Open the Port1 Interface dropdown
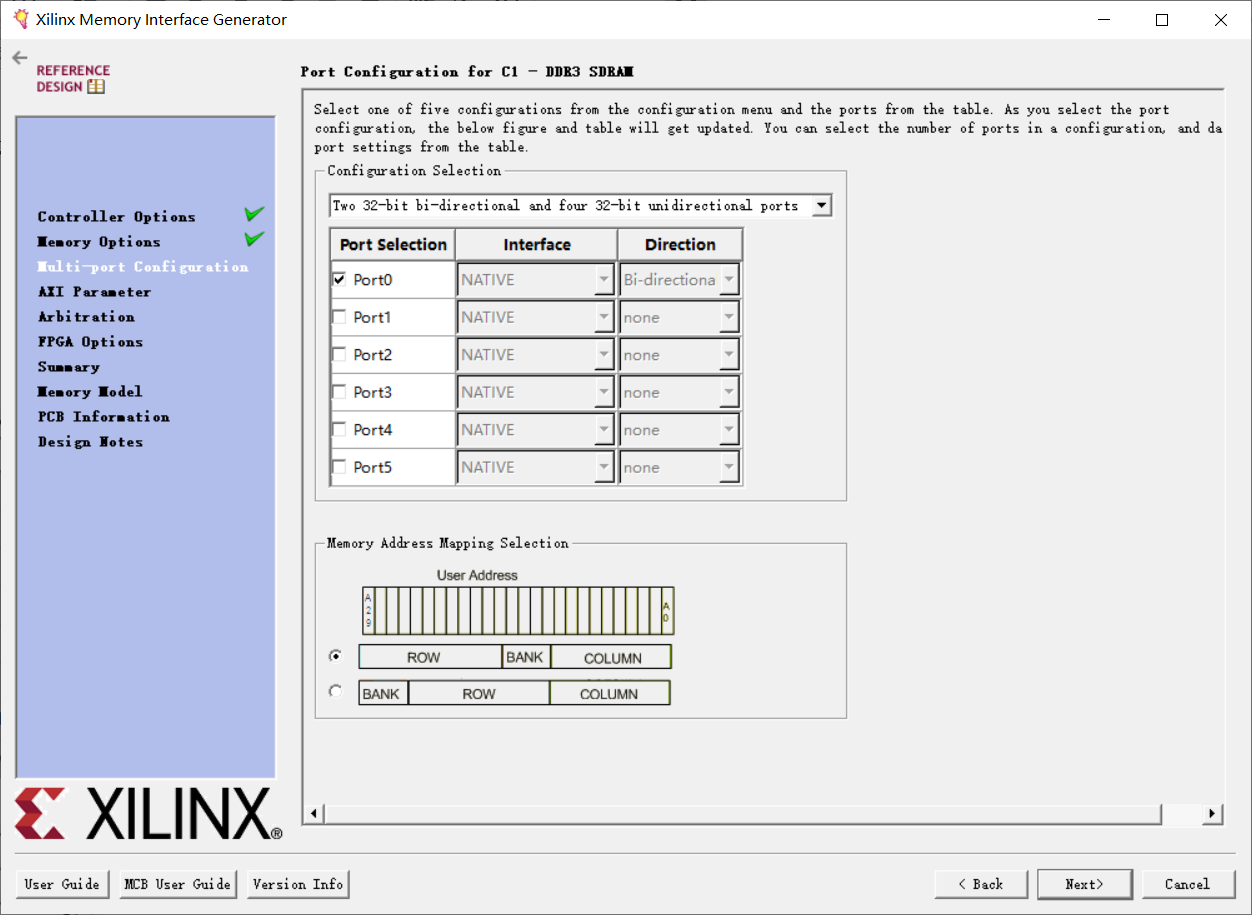Viewport: 1252px width, 915px height. click(x=536, y=317)
